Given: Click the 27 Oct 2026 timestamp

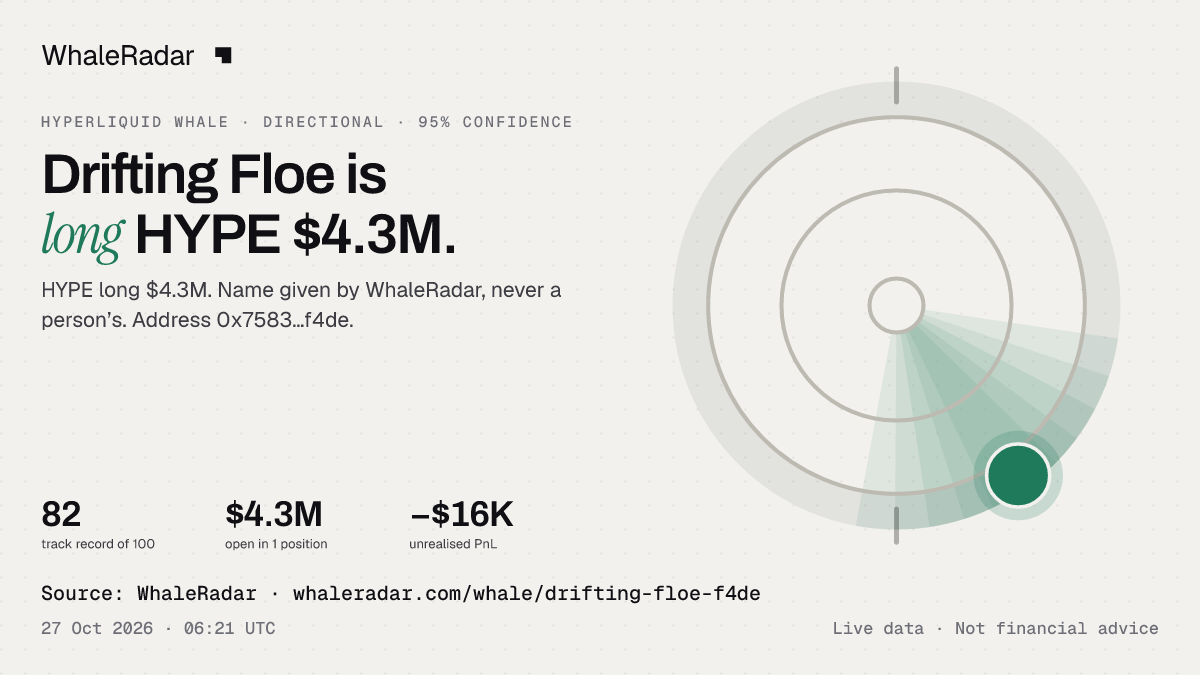Looking at the screenshot, I should pos(97,629).
